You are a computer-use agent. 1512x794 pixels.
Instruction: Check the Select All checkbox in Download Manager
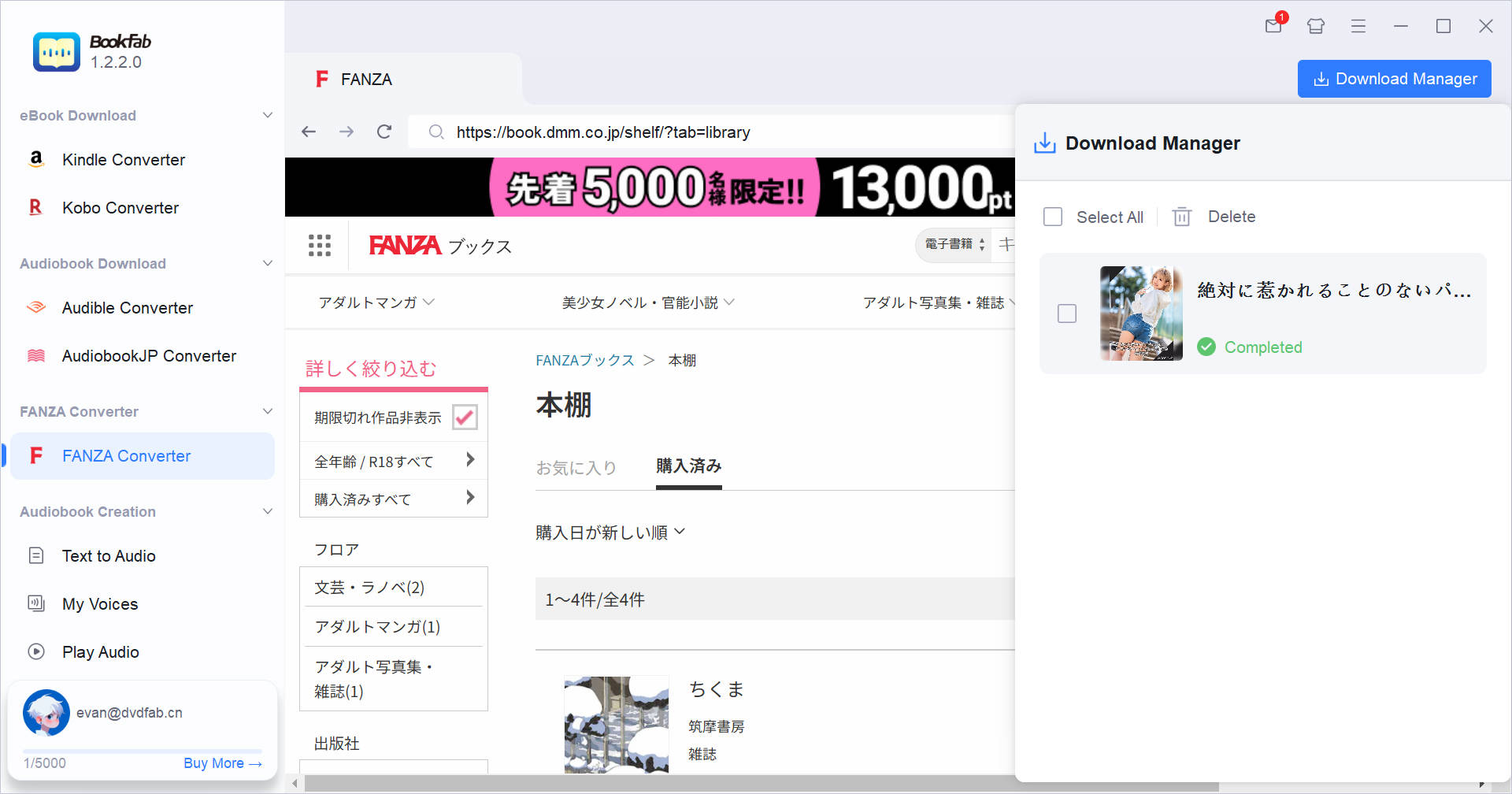click(1053, 216)
